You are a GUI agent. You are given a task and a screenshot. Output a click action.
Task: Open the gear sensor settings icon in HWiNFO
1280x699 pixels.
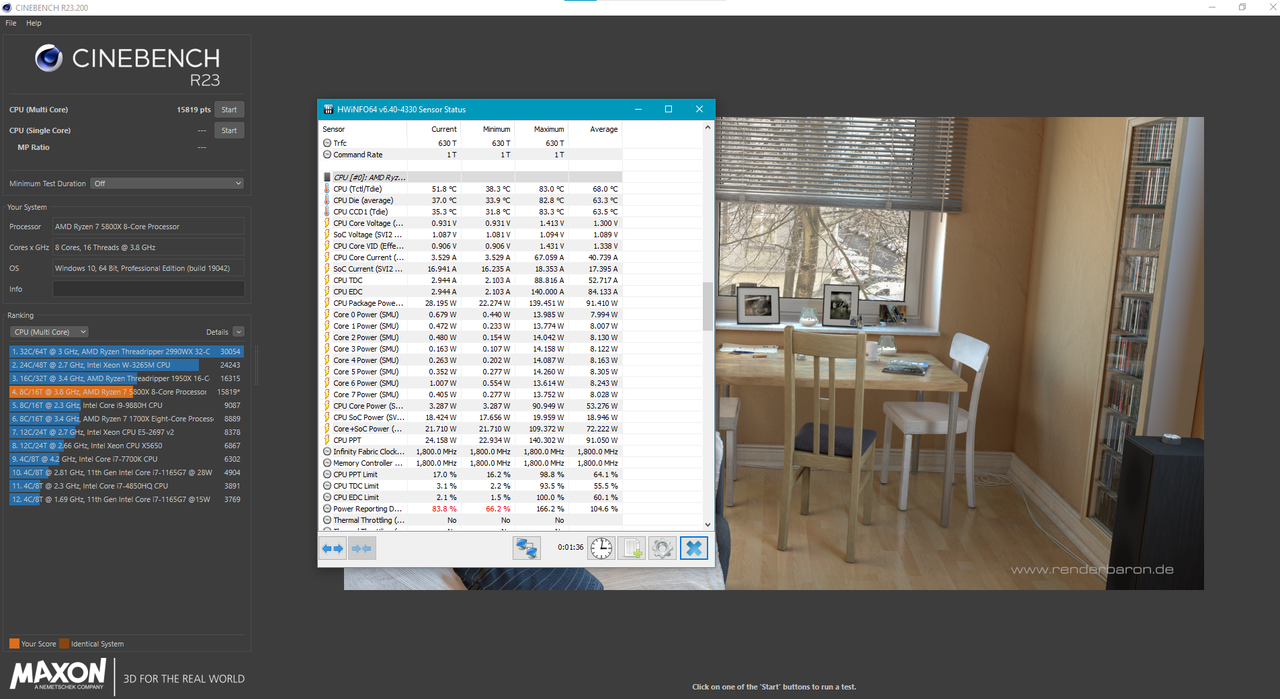click(663, 548)
